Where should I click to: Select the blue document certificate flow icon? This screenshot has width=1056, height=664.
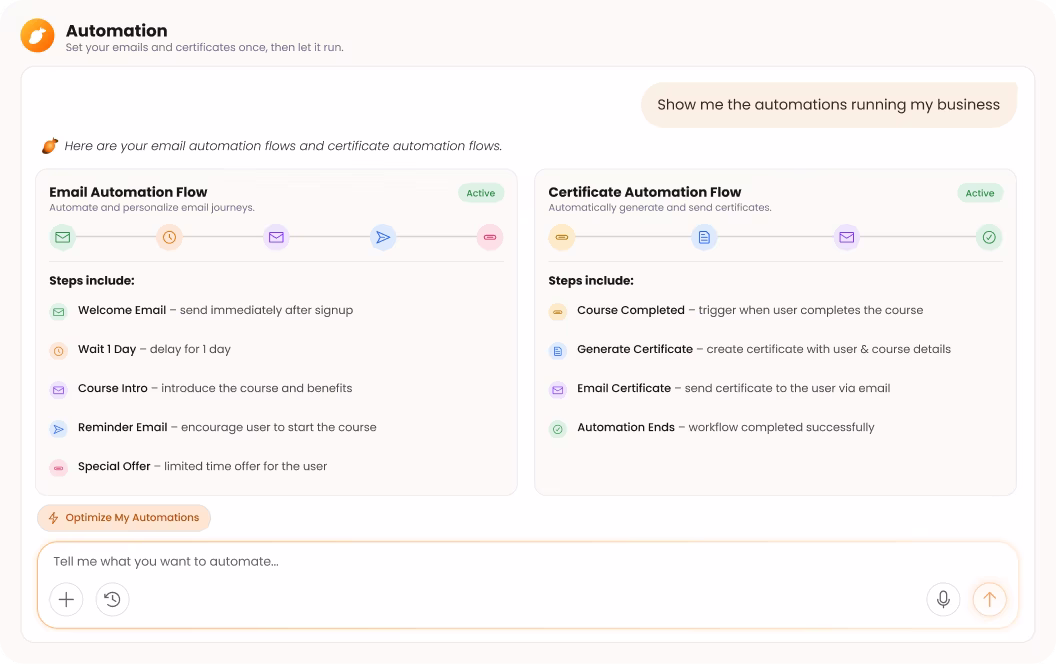click(704, 237)
